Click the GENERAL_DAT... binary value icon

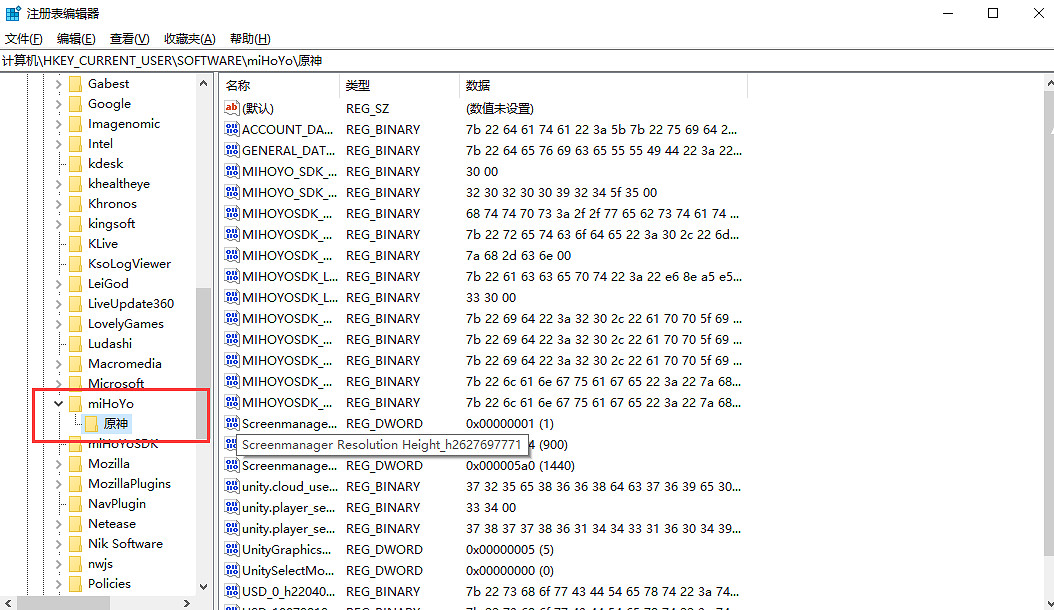(232, 151)
